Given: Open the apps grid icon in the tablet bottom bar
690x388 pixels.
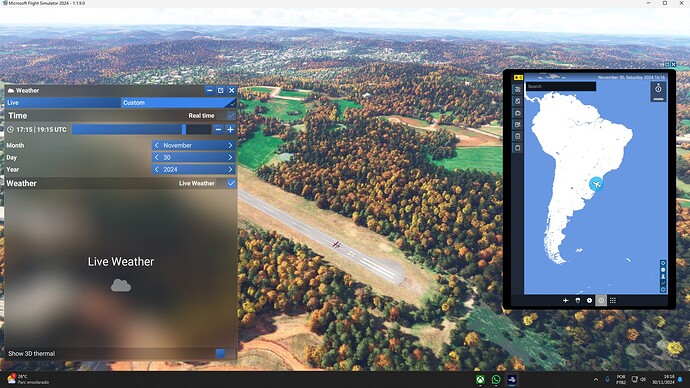Looking at the screenshot, I should 613,300.
